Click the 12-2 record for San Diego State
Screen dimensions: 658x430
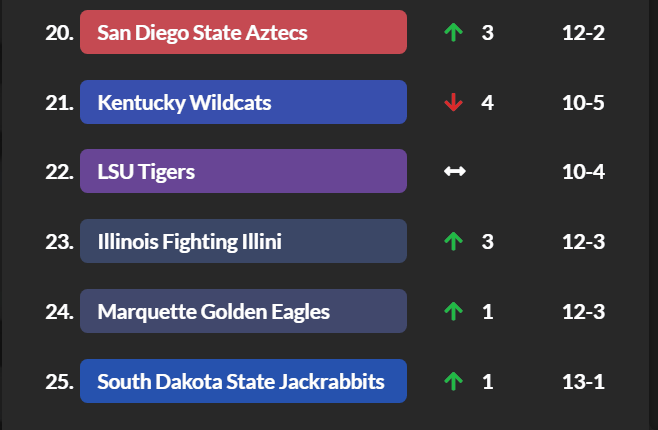click(x=584, y=33)
